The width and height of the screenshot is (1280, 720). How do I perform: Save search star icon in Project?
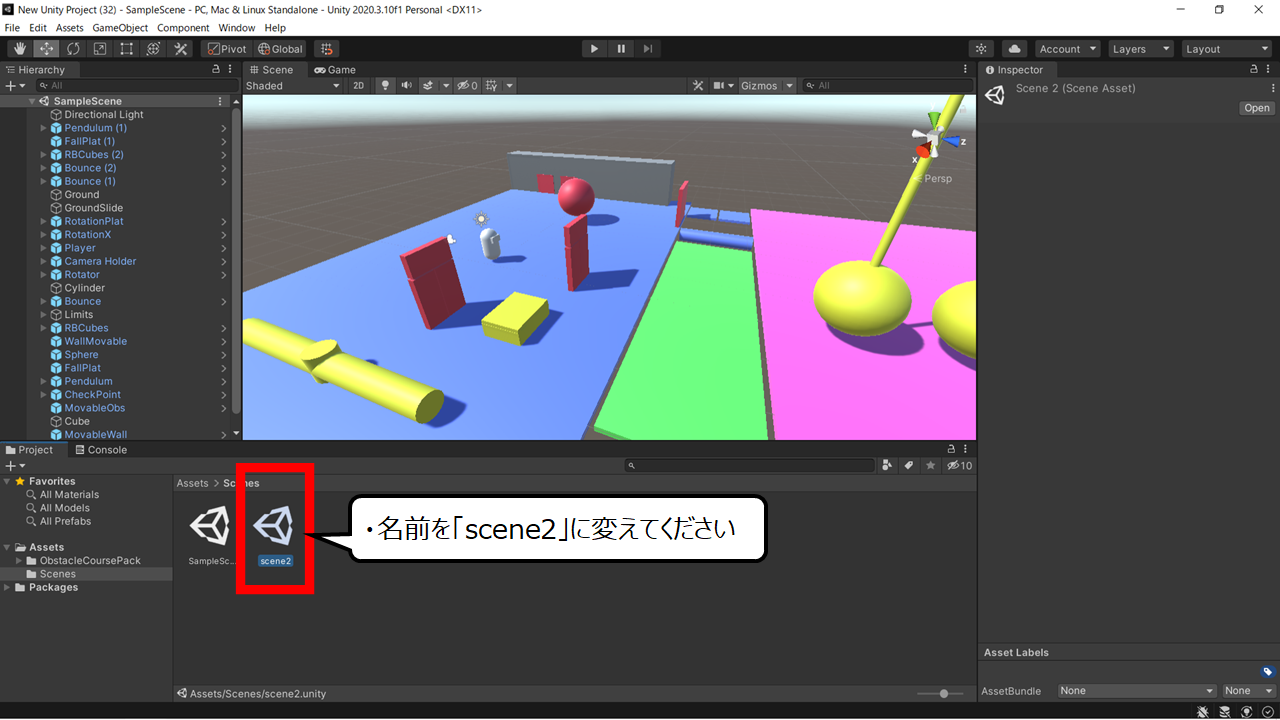(931, 466)
